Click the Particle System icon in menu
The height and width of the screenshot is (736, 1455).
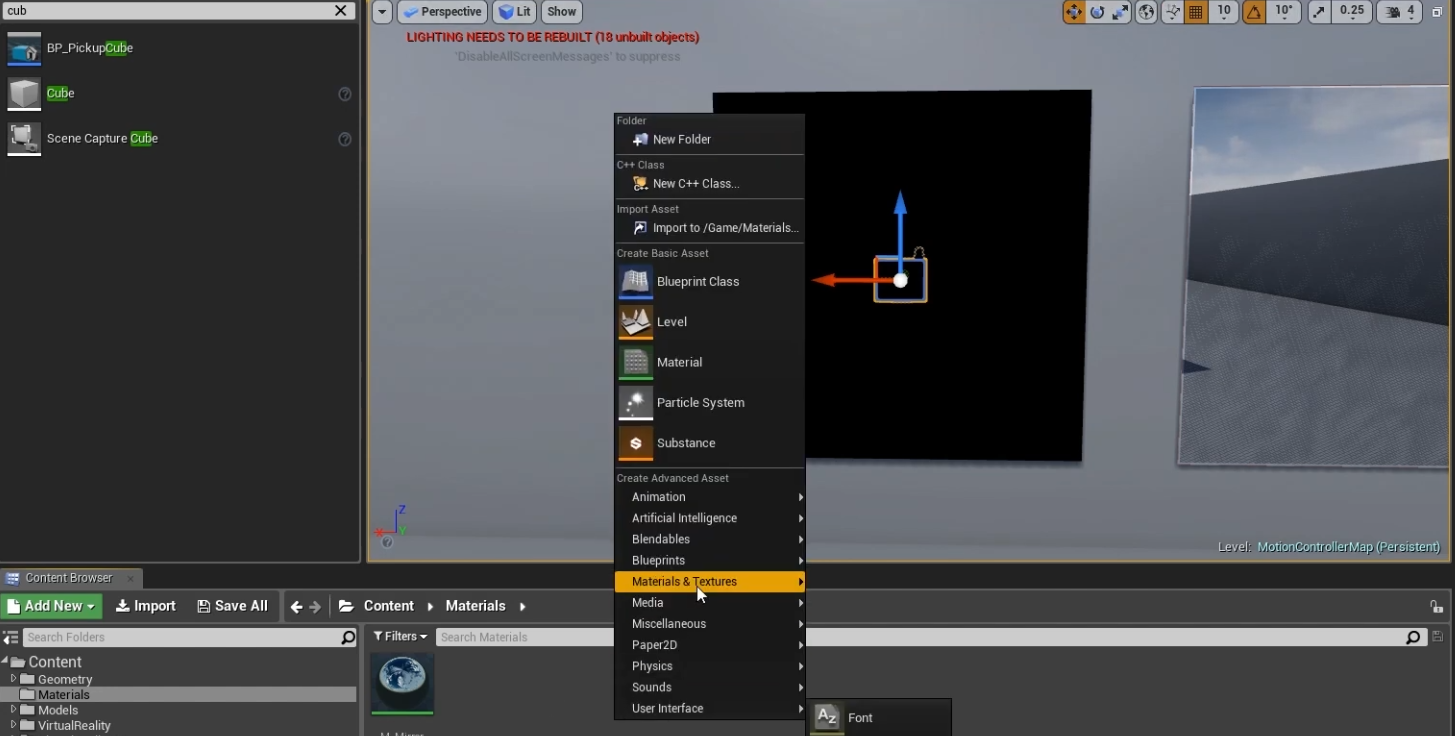click(636, 403)
